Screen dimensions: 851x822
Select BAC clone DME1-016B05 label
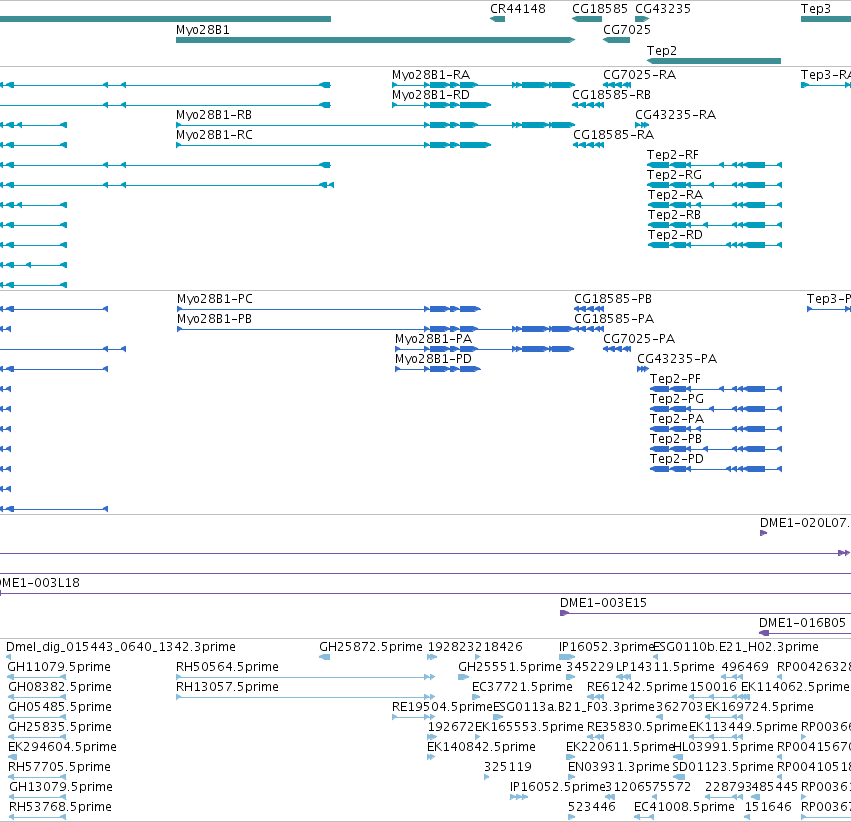pyautogui.click(x=802, y=623)
